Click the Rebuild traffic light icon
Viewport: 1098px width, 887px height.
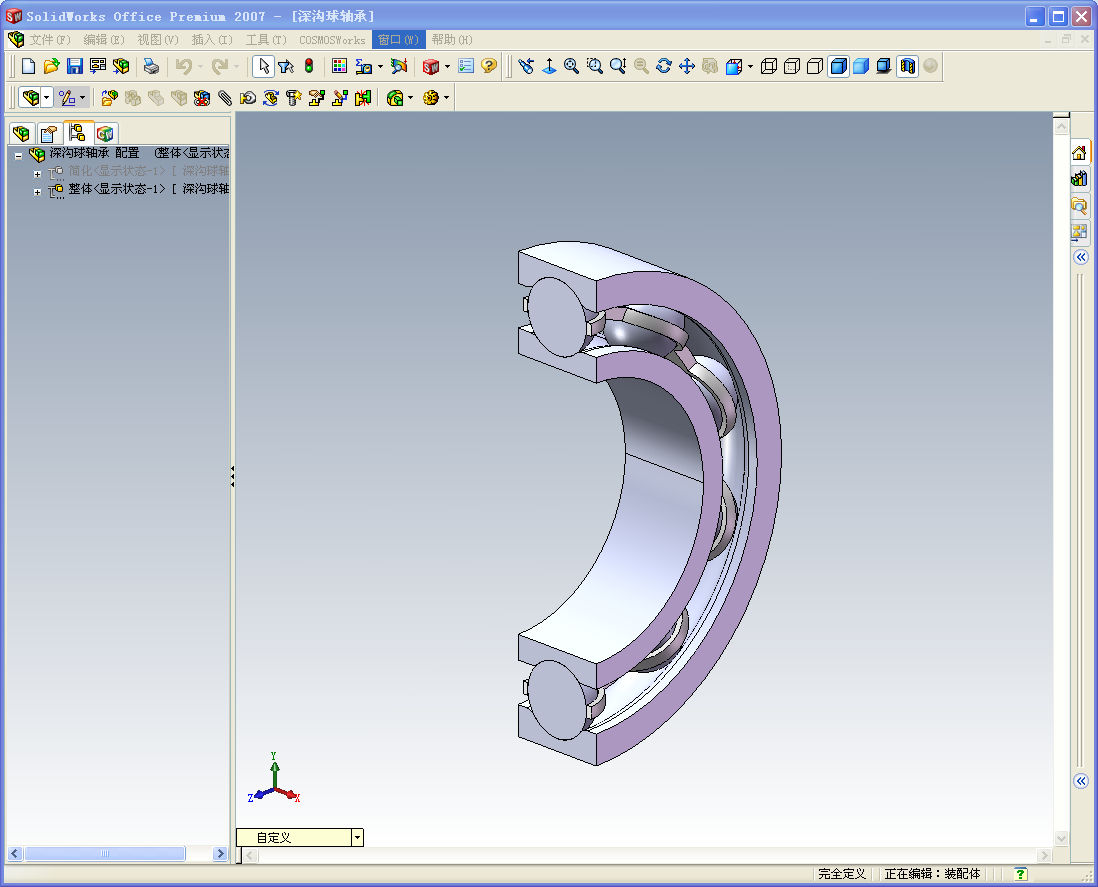(309, 67)
